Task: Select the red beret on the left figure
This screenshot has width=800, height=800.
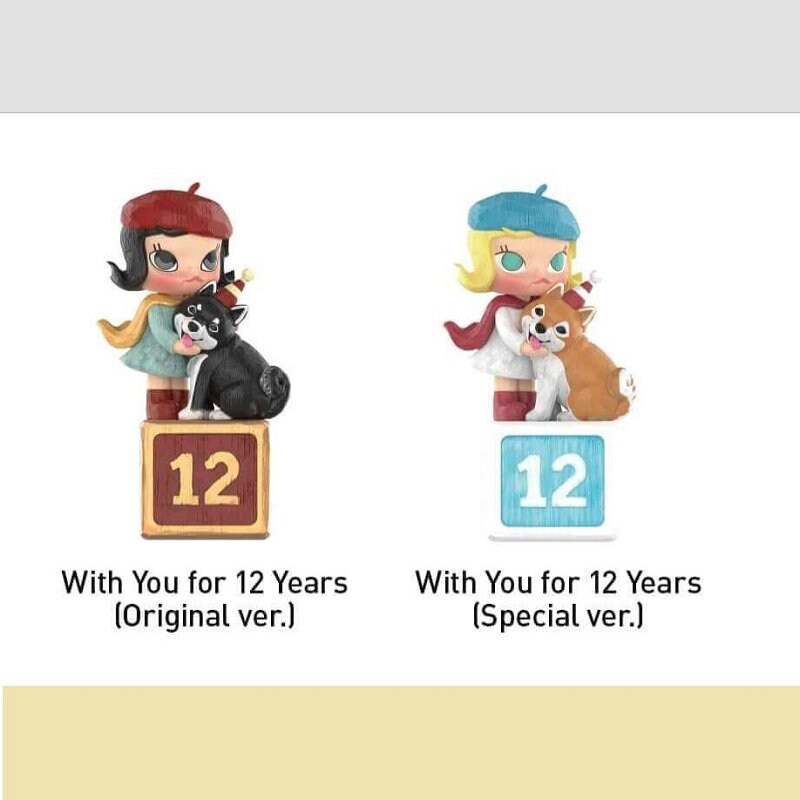Action: (x=177, y=211)
